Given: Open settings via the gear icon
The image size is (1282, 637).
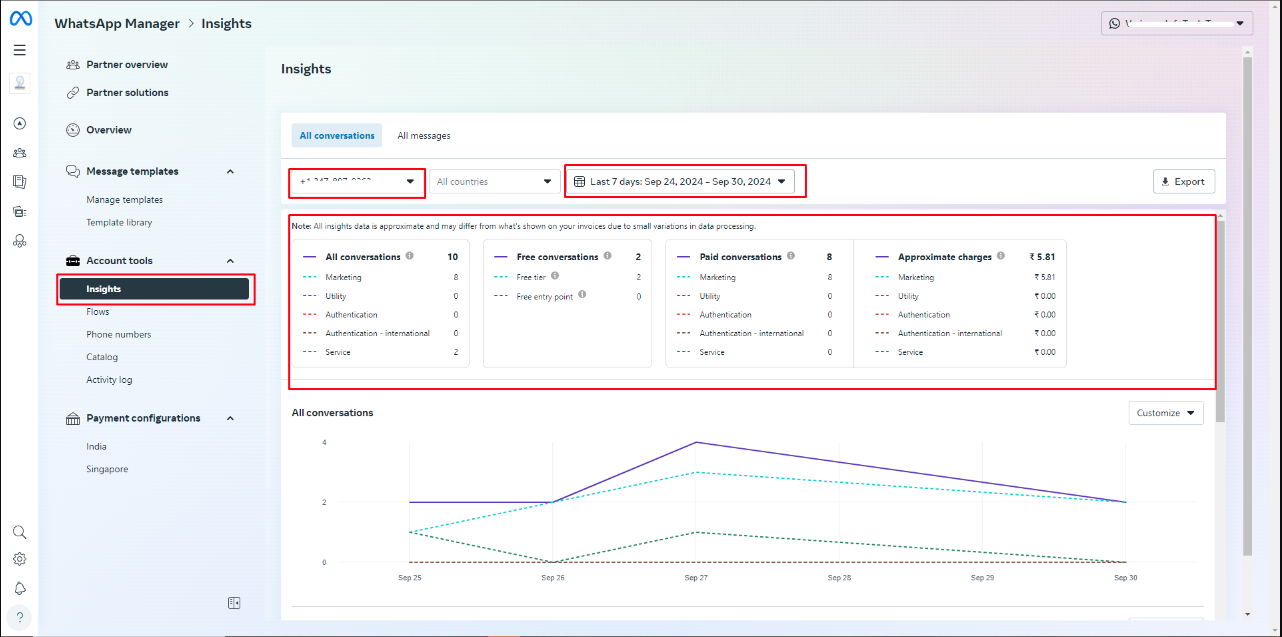Looking at the screenshot, I should [x=20, y=560].
